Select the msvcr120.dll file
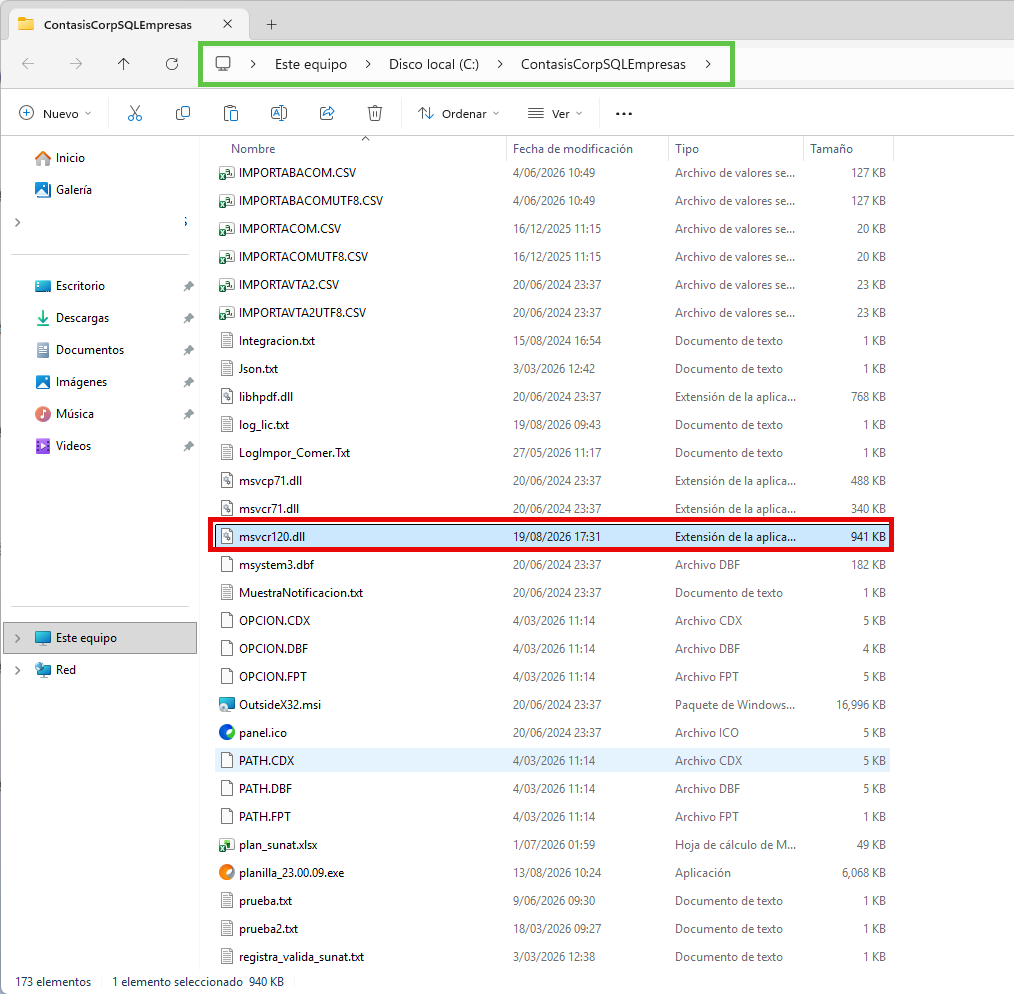Image resolution: width=1014 pixels, height=994 pixels. coord(552,537)
